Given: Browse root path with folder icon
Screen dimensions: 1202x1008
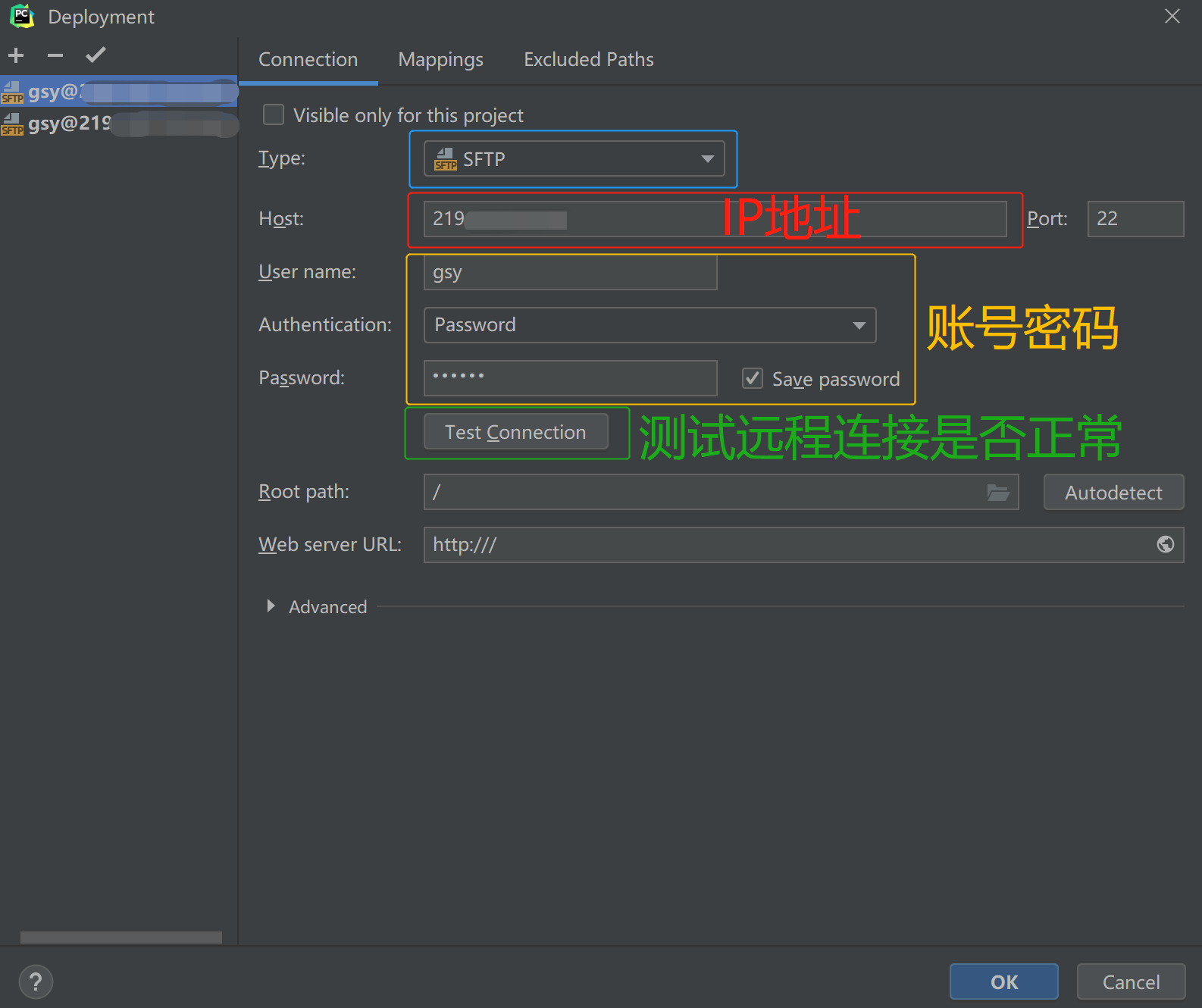Looking at the screenshot, I should [x=998, y=493].
